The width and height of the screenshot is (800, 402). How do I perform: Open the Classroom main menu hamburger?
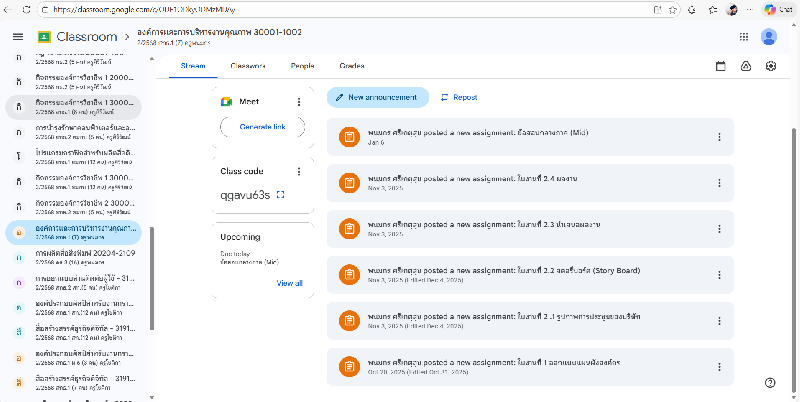pyautogui.click(x=17, y=36)
